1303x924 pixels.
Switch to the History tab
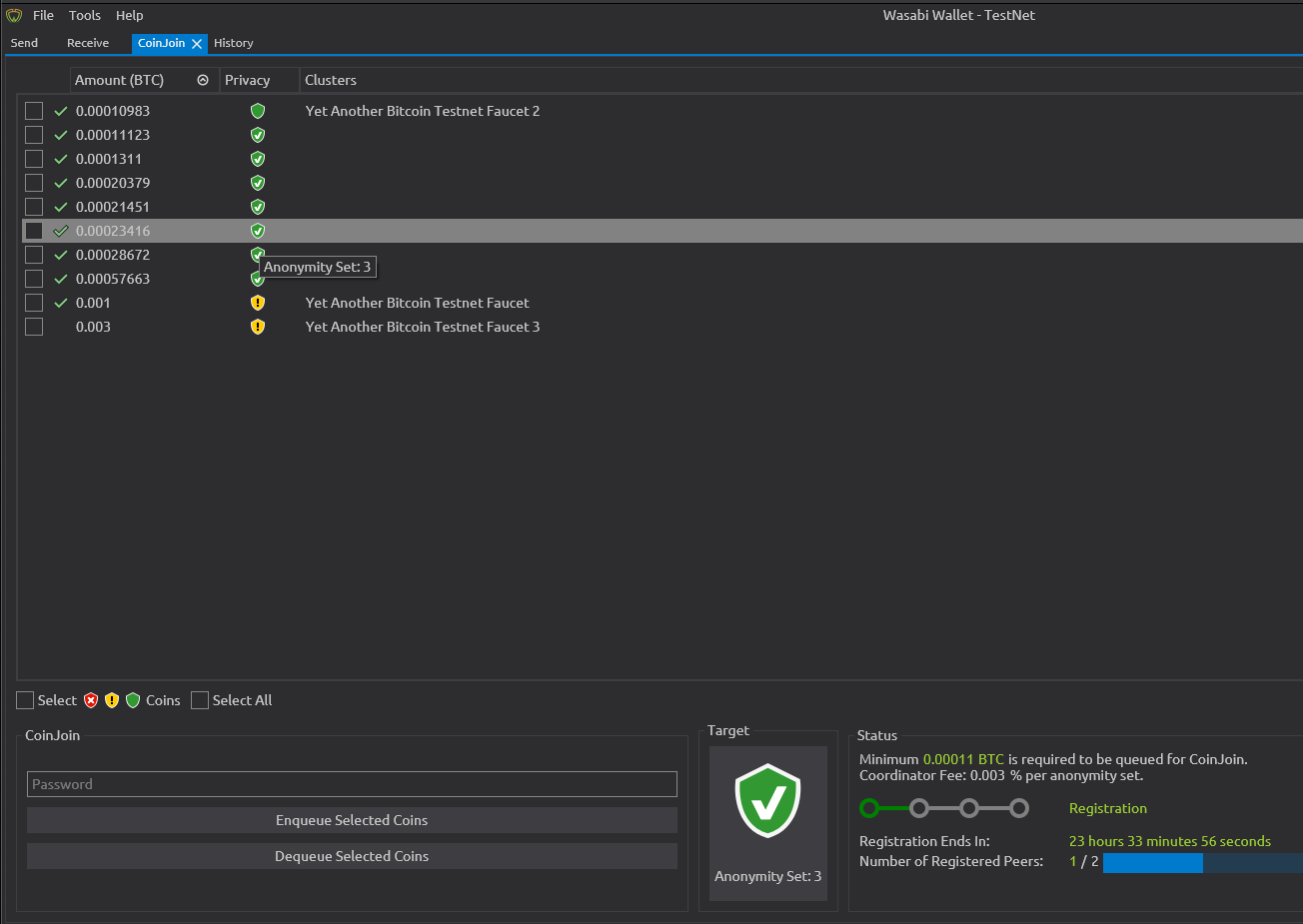(x=233, y=43)
